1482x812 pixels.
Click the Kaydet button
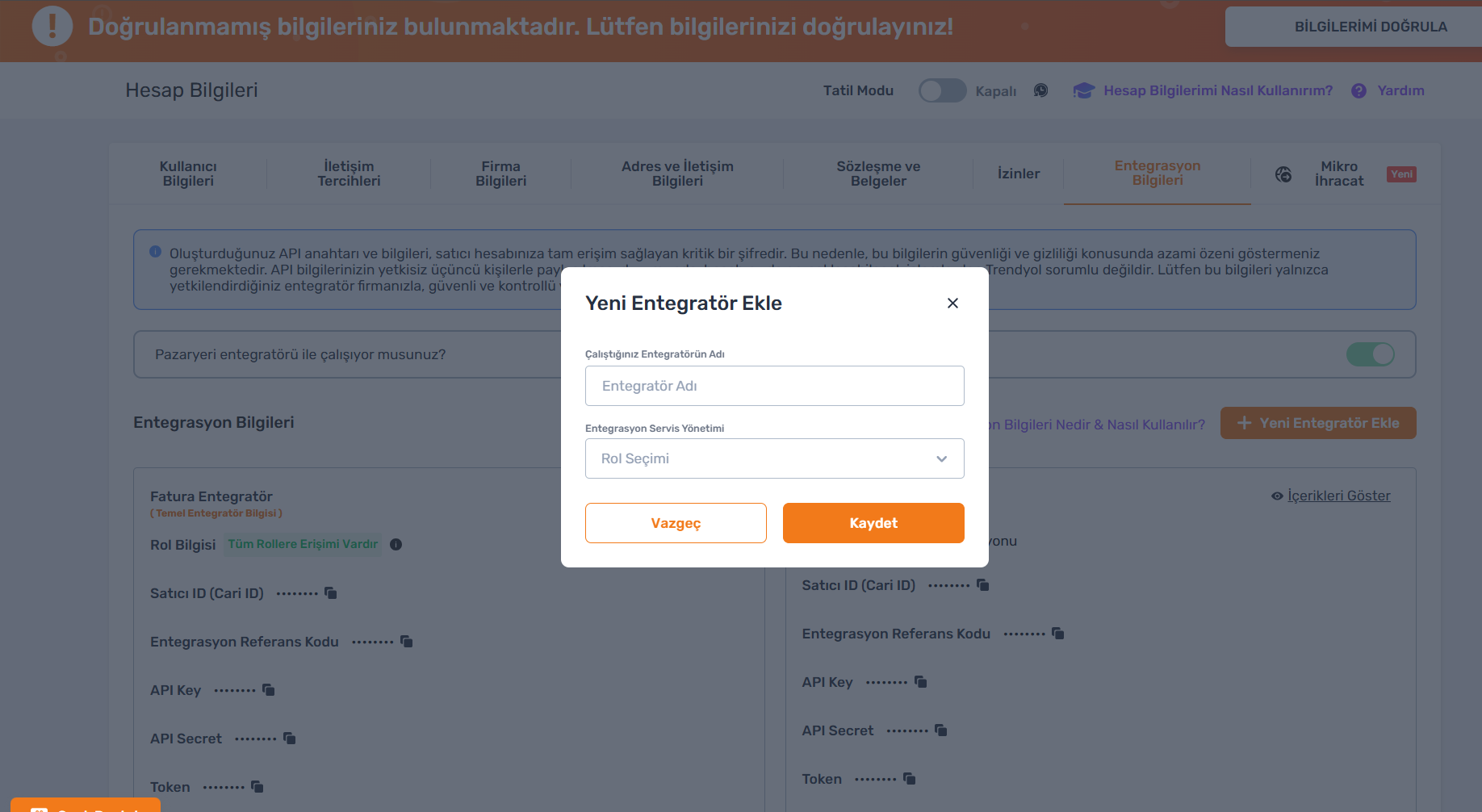(873, 523)
